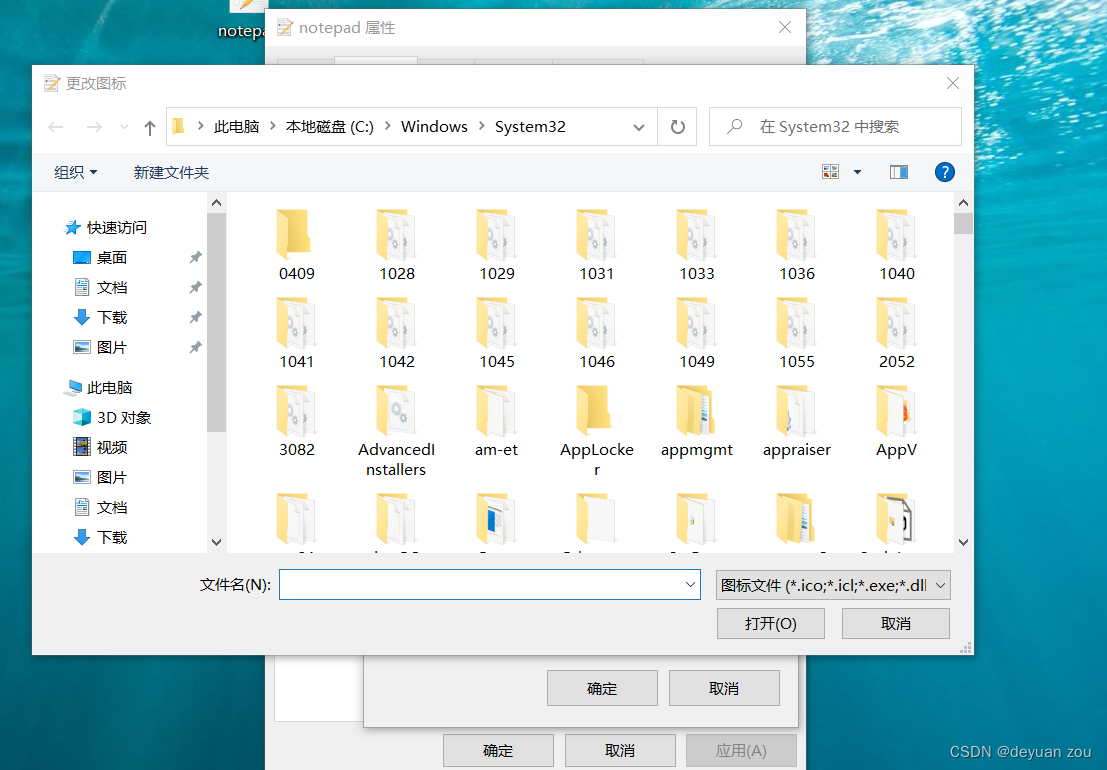Screen dimensions: 1107x770
Task: Open help with the question mark icon
Action: pos(944,171)
